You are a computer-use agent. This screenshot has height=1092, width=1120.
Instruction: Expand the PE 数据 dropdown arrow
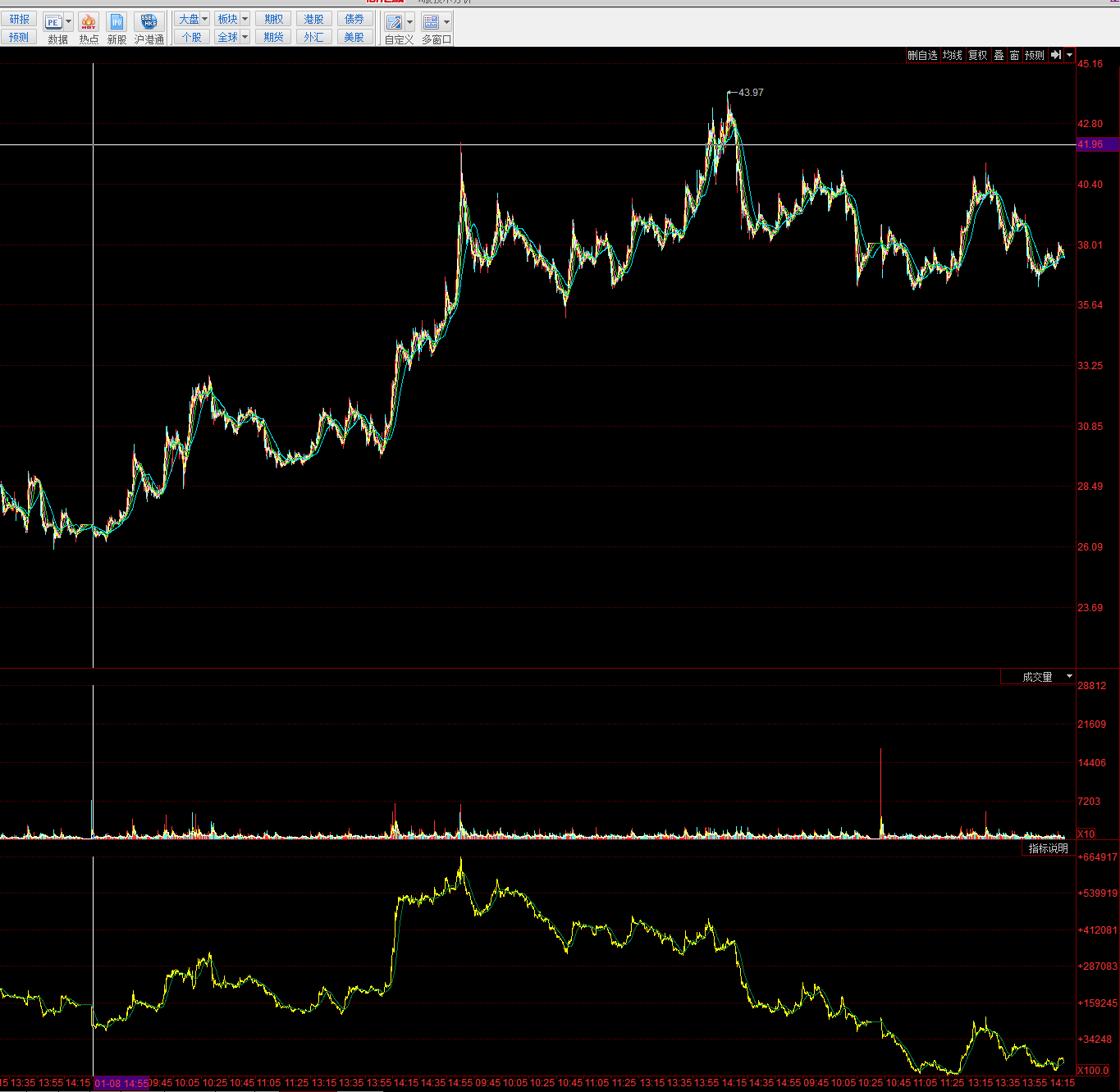tap(68, 22)
